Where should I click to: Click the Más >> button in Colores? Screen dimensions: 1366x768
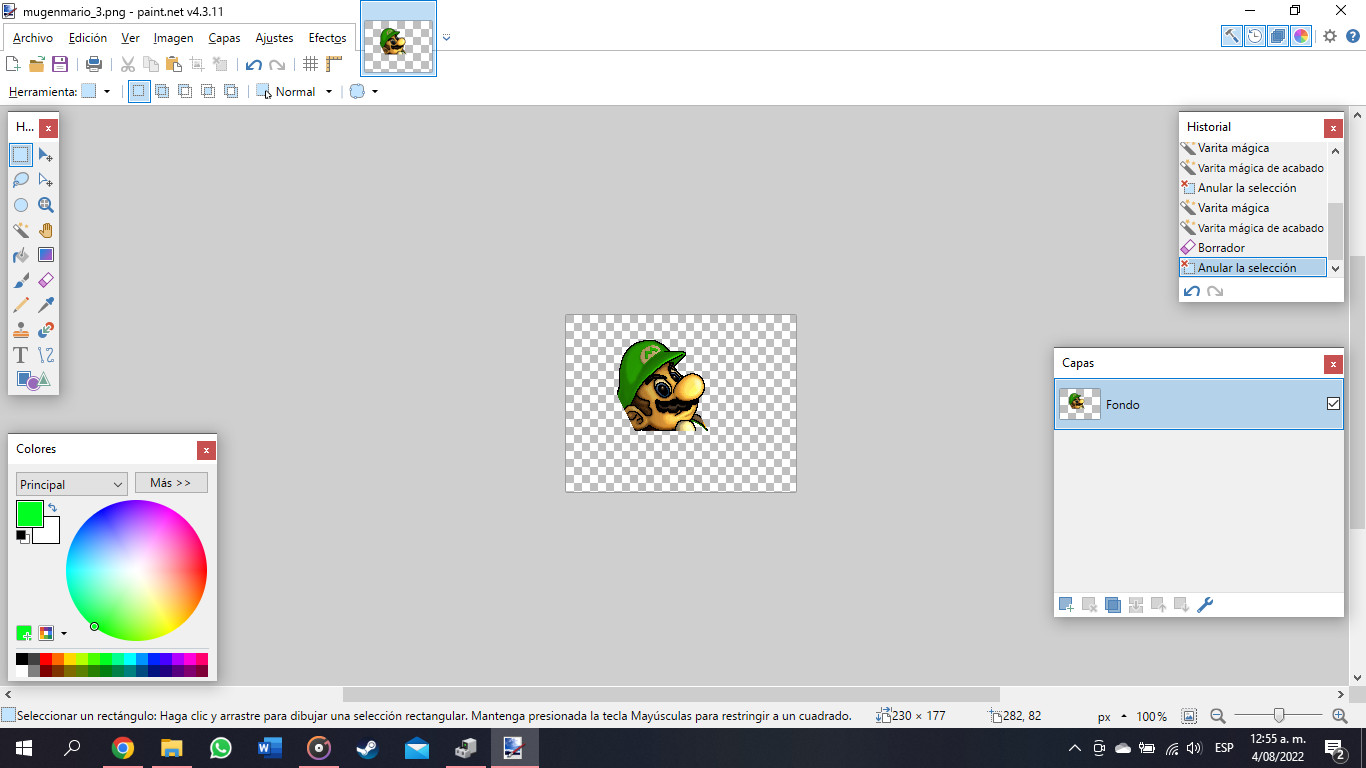click(171, 482)
